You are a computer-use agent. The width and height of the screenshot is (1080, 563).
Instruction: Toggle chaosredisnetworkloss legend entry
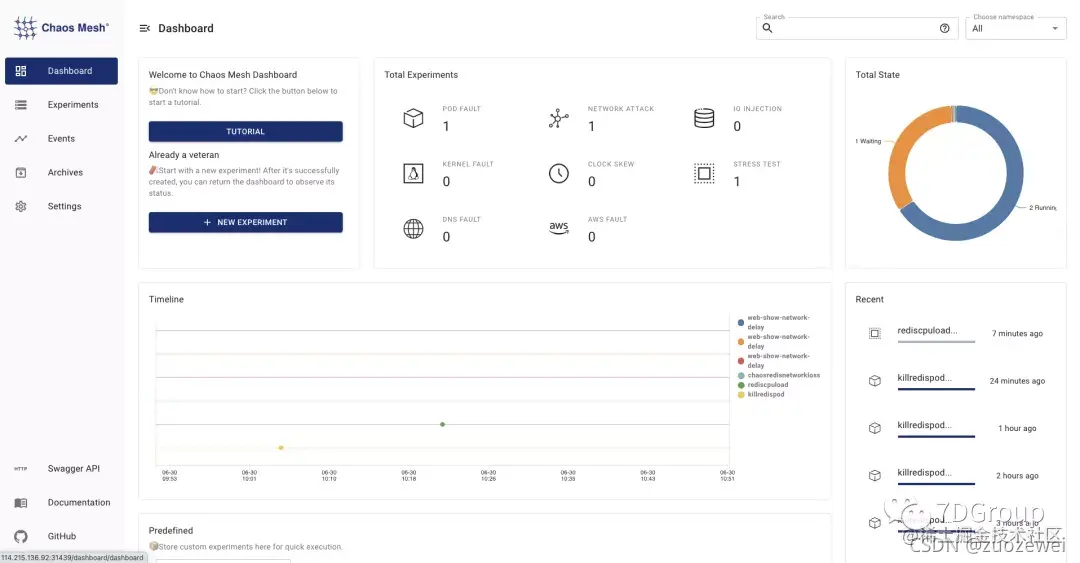pyautogui.click(x=779, y=376)
